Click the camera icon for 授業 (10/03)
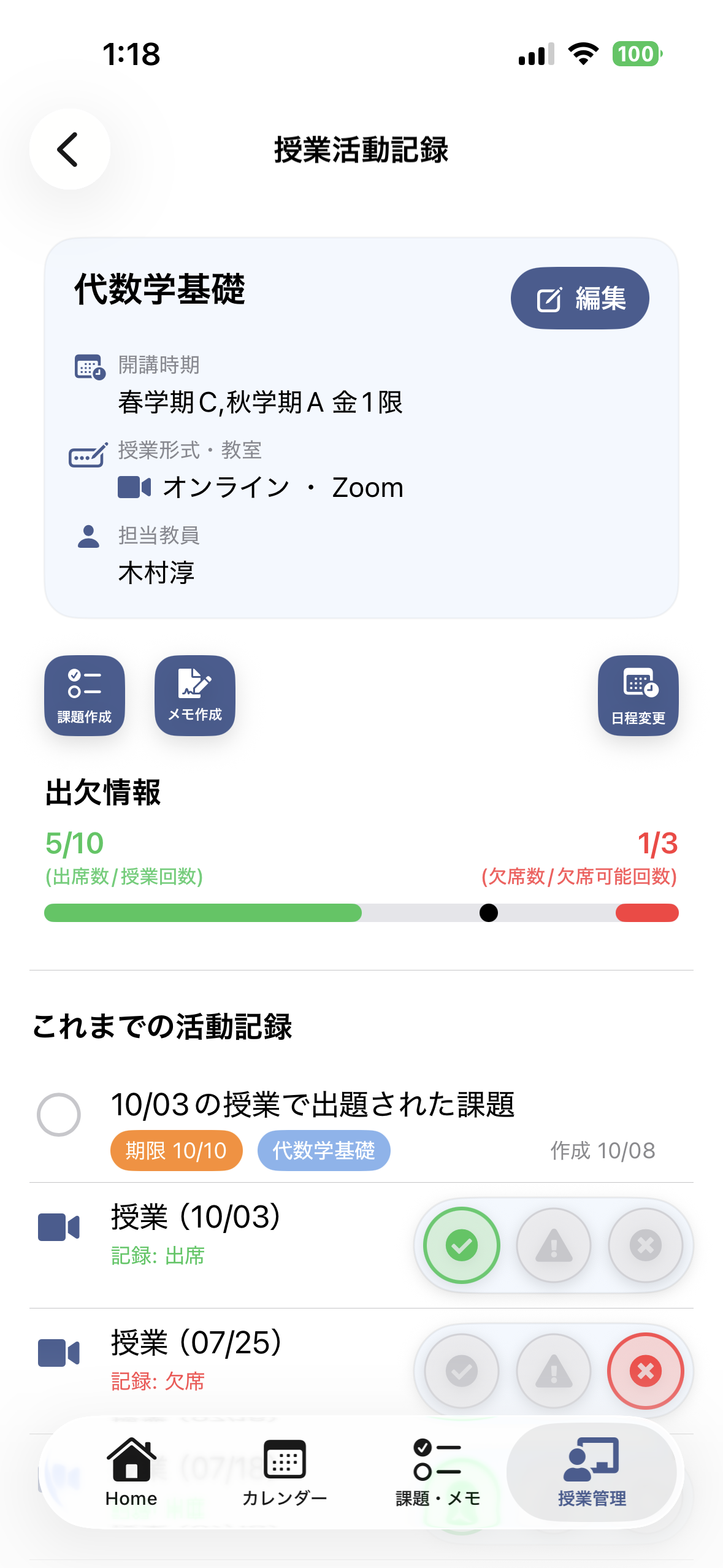 [59, 1227]
